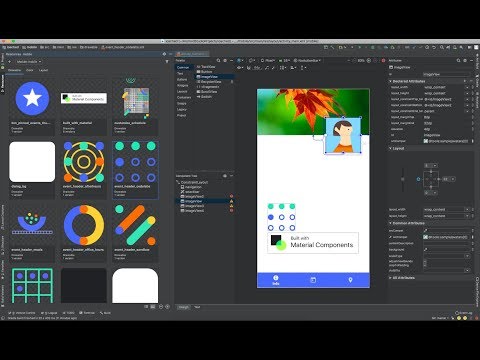Screen dimensions: 480x360
Task: Open the Event Log
Action: pos(464,313)
